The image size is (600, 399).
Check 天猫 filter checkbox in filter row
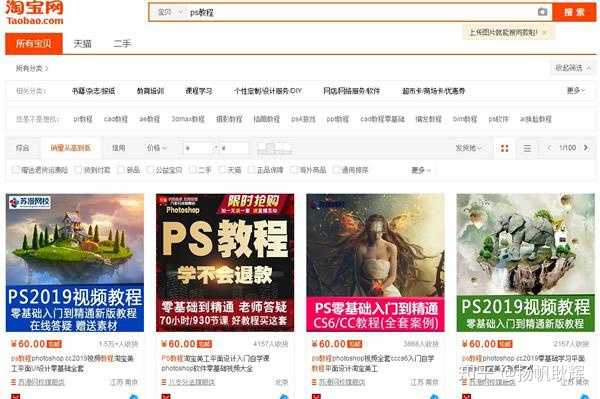pos(222,170)
